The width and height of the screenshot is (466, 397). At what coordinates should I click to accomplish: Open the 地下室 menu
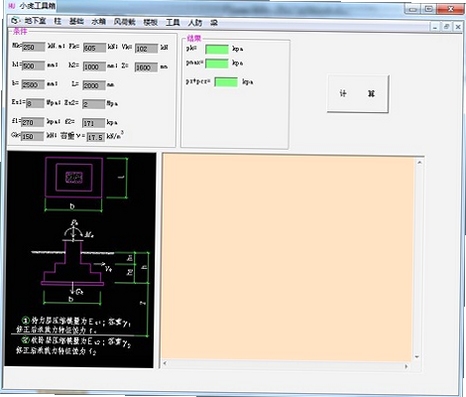[35, 21]
